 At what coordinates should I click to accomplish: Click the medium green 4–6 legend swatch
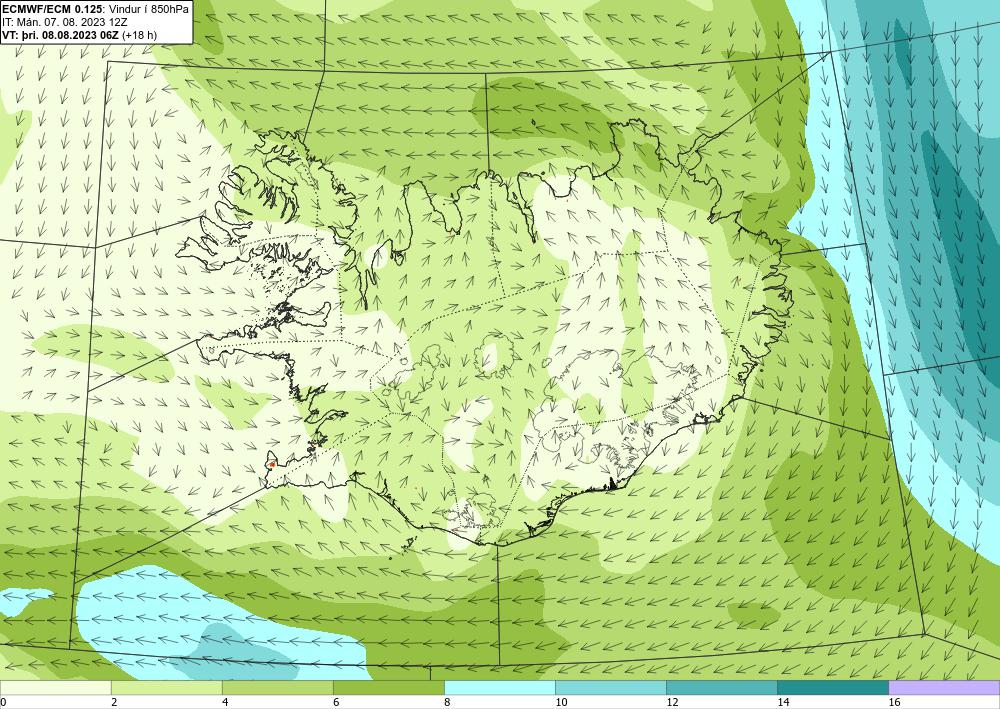277,688
